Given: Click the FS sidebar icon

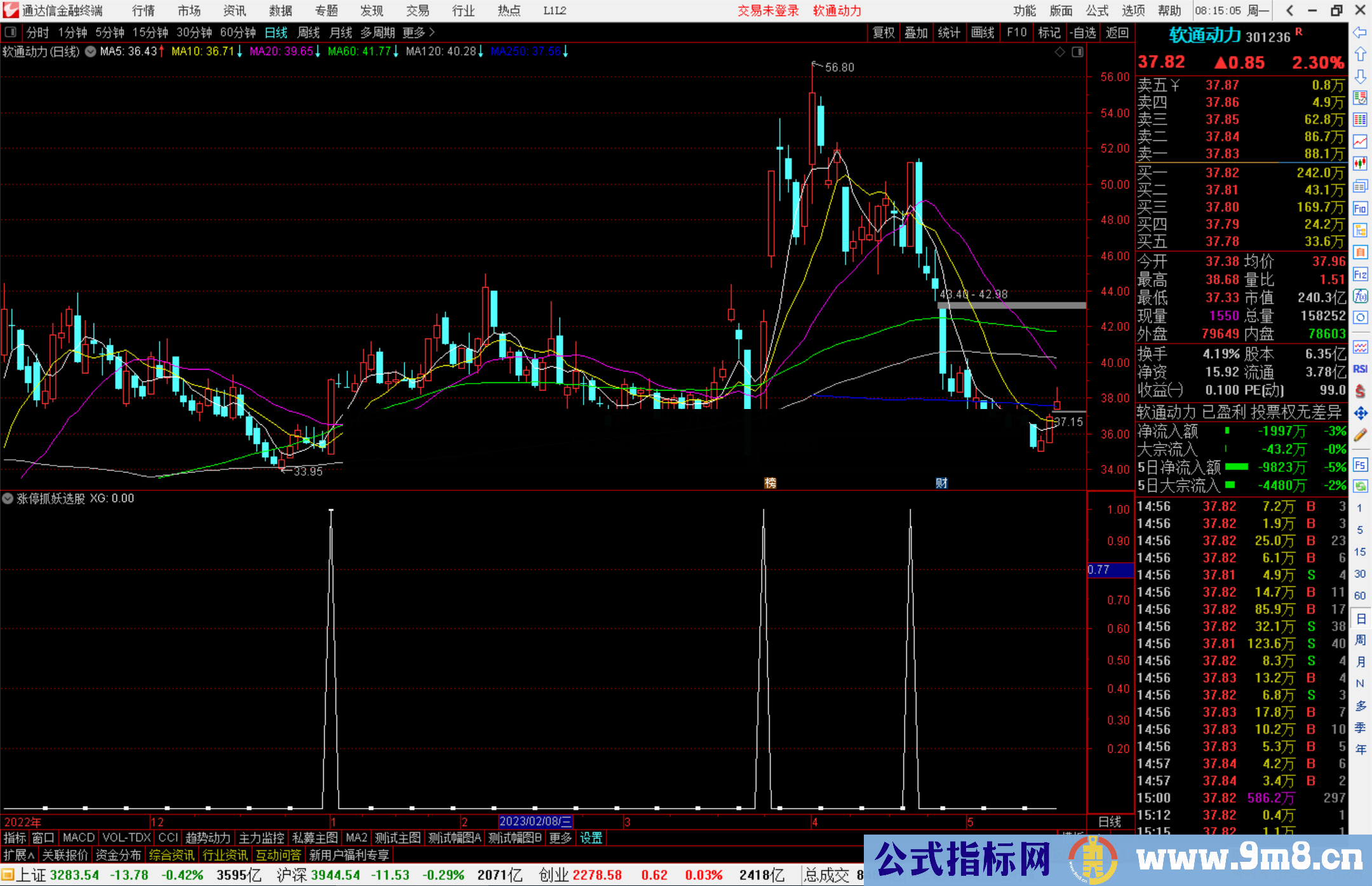Looking at the screenshot, I should point(1360,465).
